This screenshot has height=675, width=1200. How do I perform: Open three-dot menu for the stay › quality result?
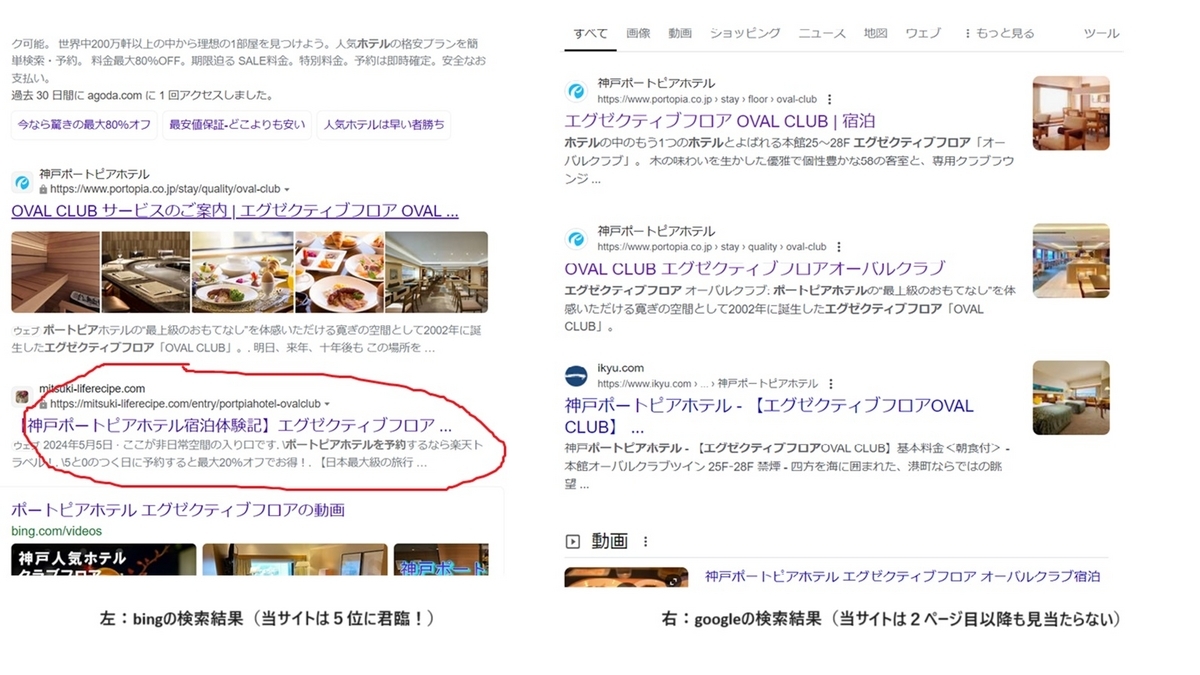[x=839, y=247]
